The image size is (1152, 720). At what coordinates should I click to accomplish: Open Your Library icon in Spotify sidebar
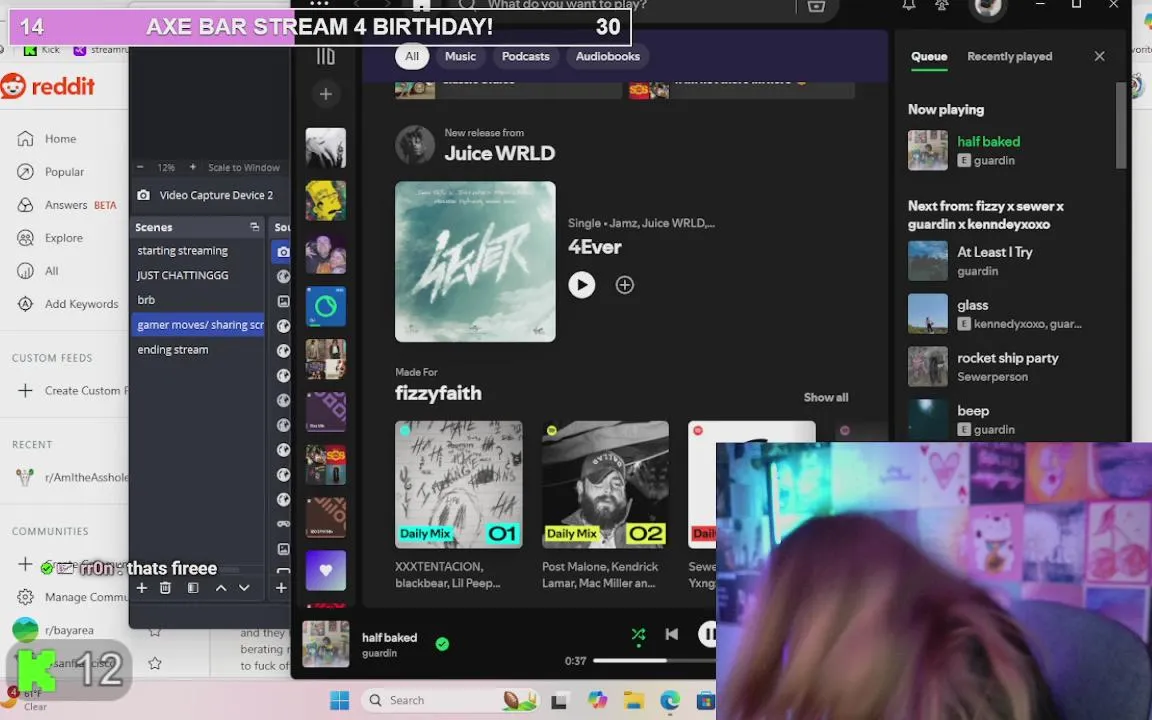pos(325,56)
